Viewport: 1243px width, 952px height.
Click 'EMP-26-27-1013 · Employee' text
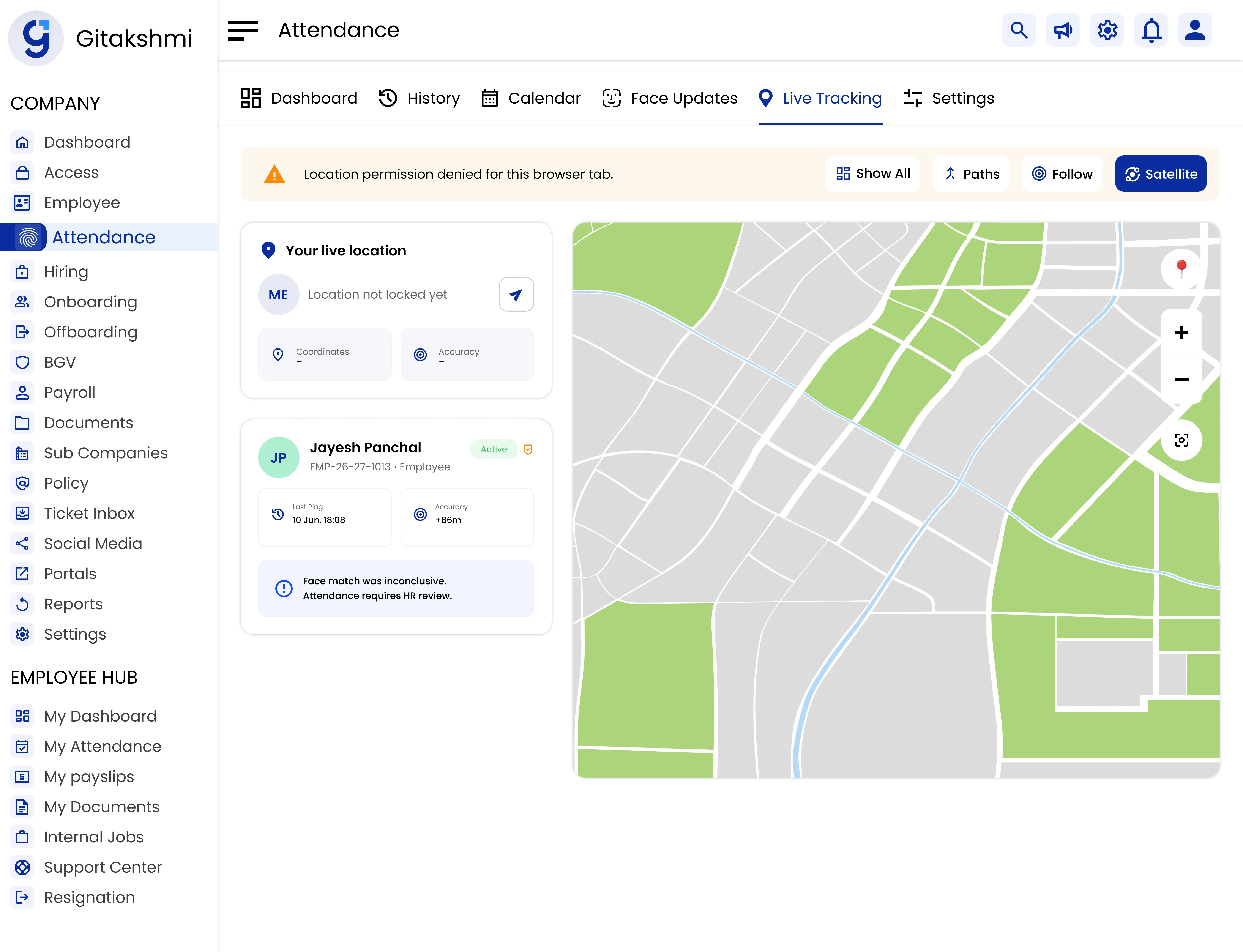point(380,467)
